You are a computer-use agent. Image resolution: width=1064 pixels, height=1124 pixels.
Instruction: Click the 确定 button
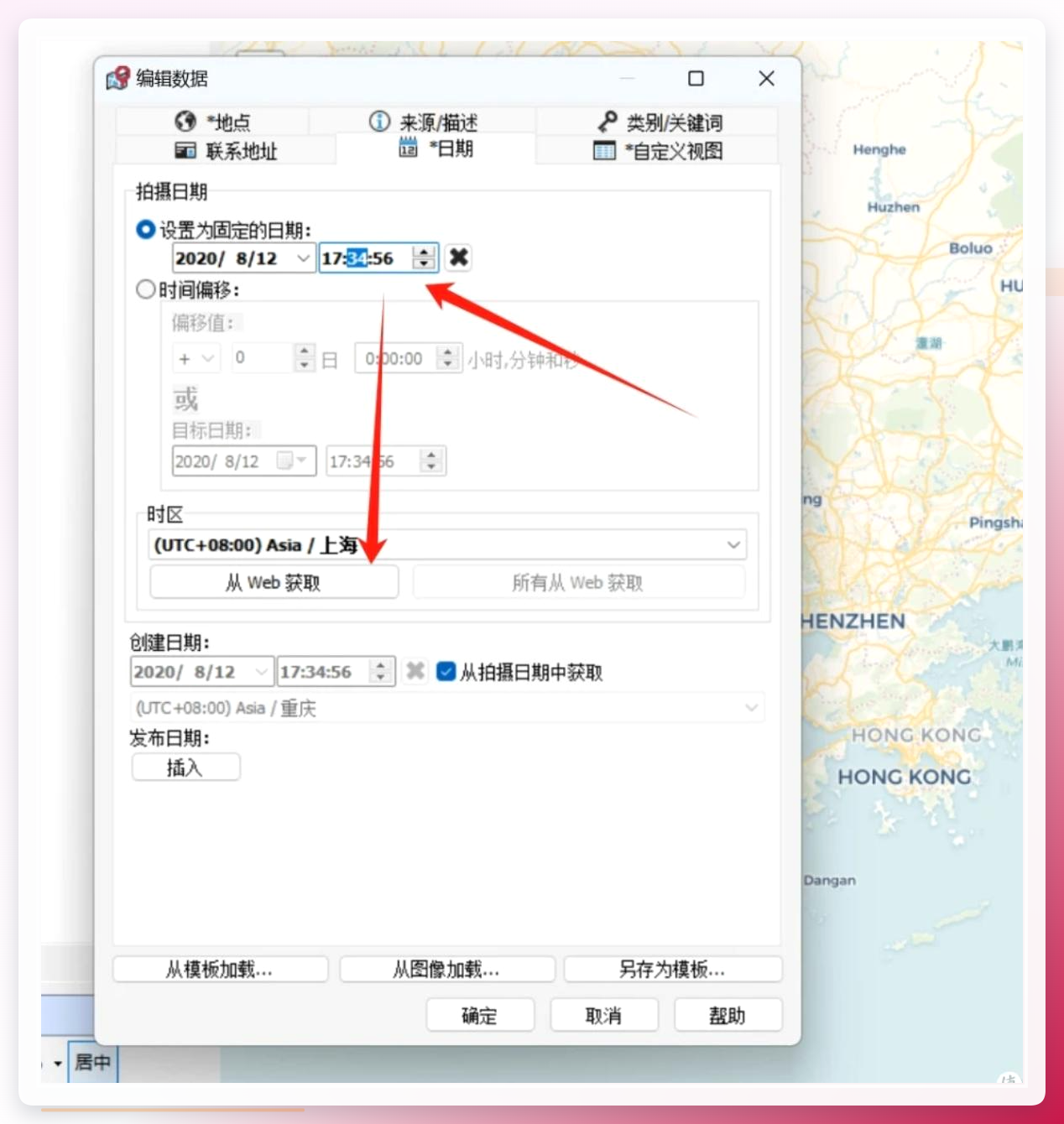coord(480,1016)
